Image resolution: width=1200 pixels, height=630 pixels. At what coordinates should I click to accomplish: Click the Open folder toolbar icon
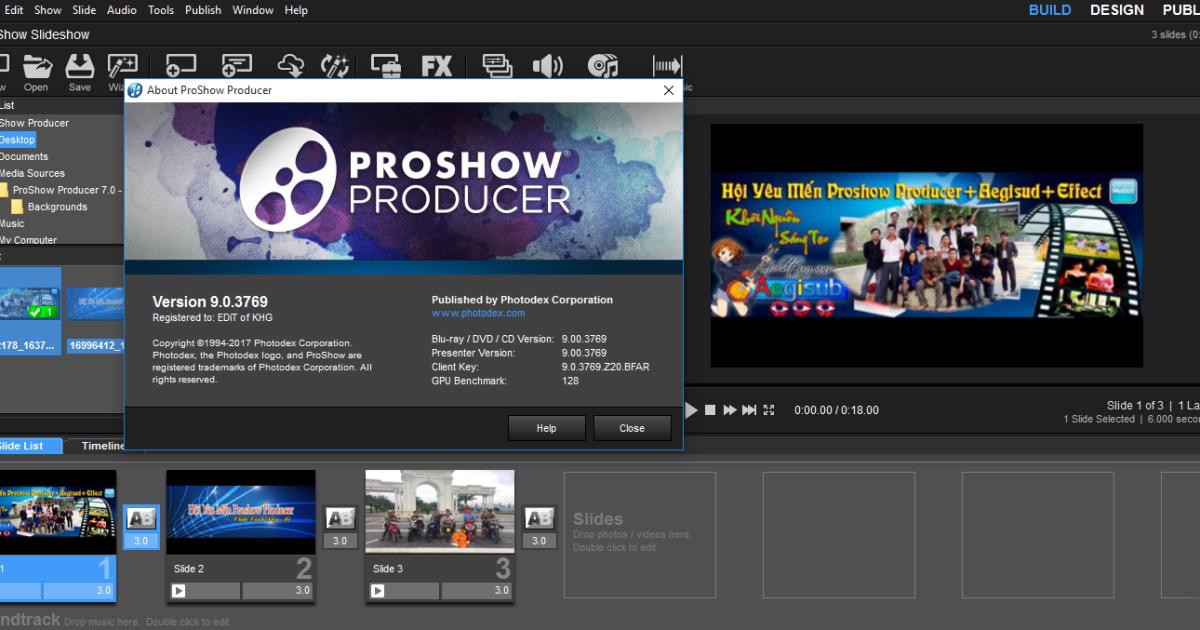[x=37, y=67]
